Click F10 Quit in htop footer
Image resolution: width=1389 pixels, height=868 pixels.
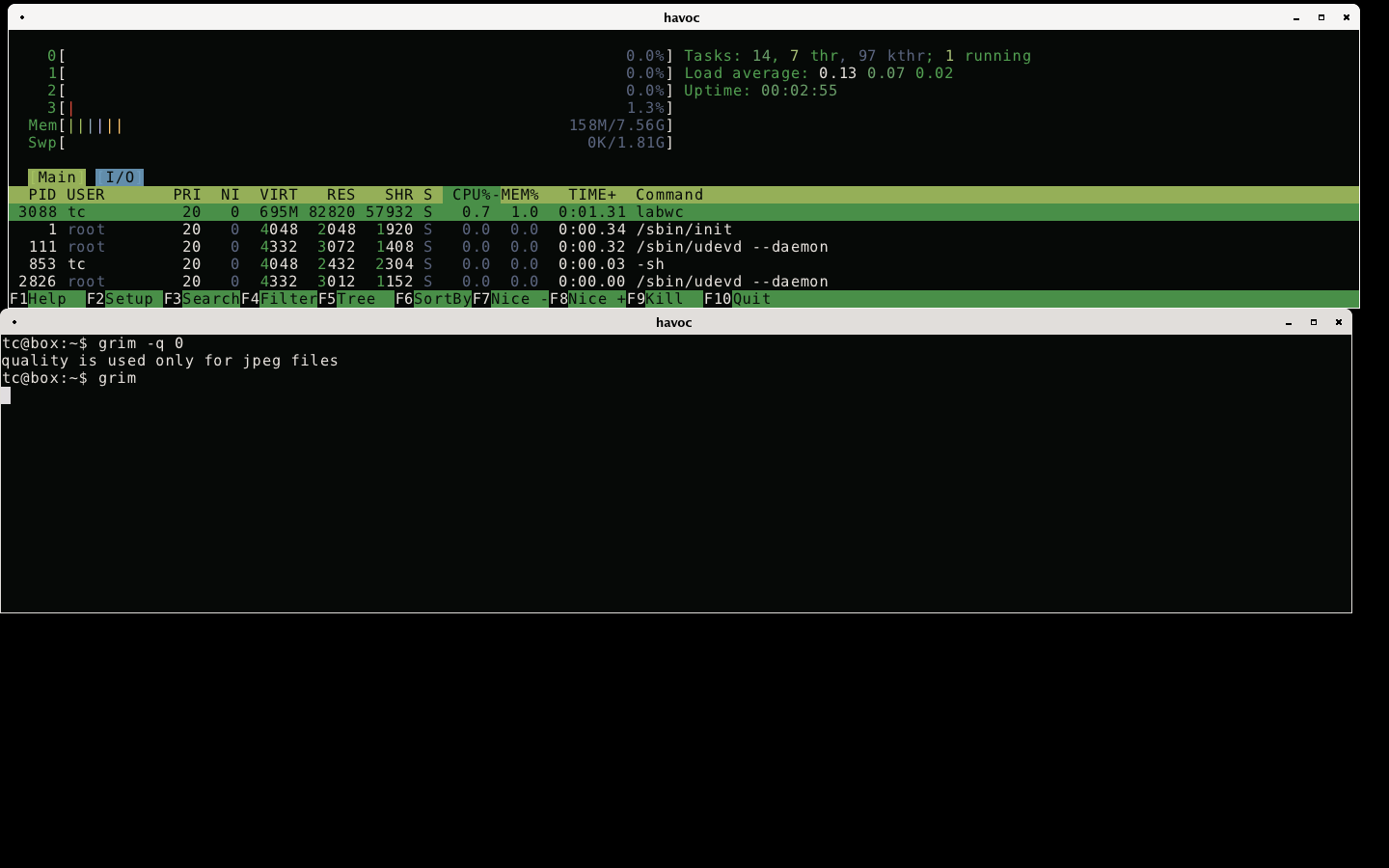pyautogui.click(x=737, y=299)
